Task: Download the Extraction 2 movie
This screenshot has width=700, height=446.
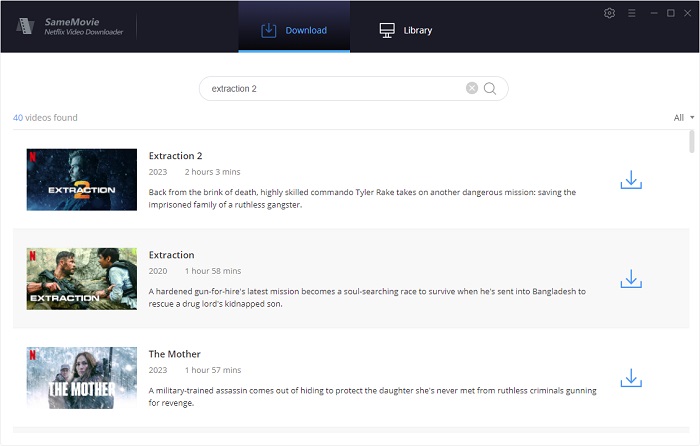Action: [x=631, y=180]
